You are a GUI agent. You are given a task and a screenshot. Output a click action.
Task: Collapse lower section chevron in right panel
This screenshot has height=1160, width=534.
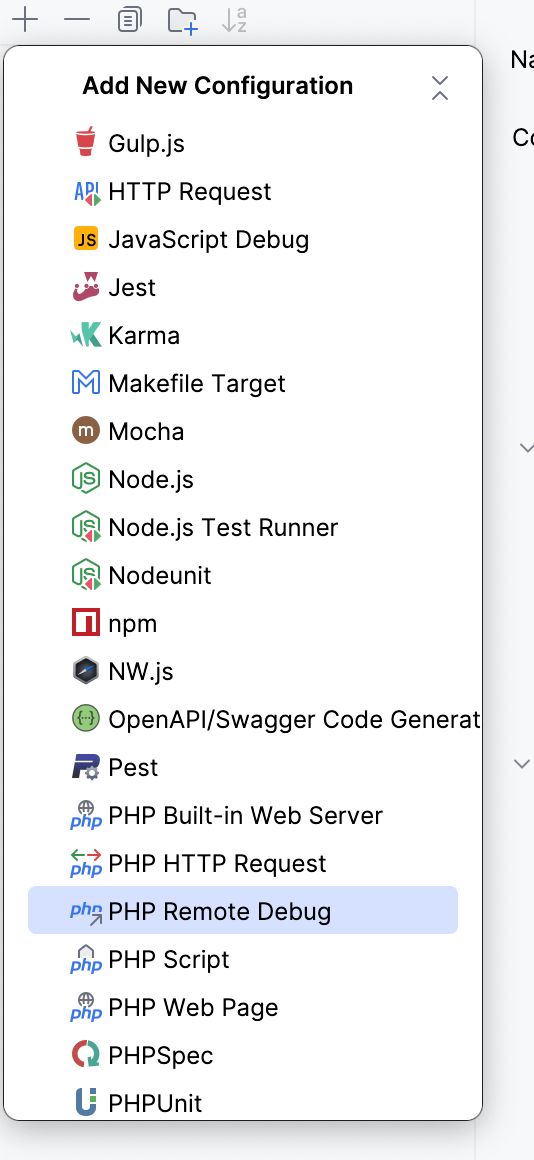click(522, 763)
